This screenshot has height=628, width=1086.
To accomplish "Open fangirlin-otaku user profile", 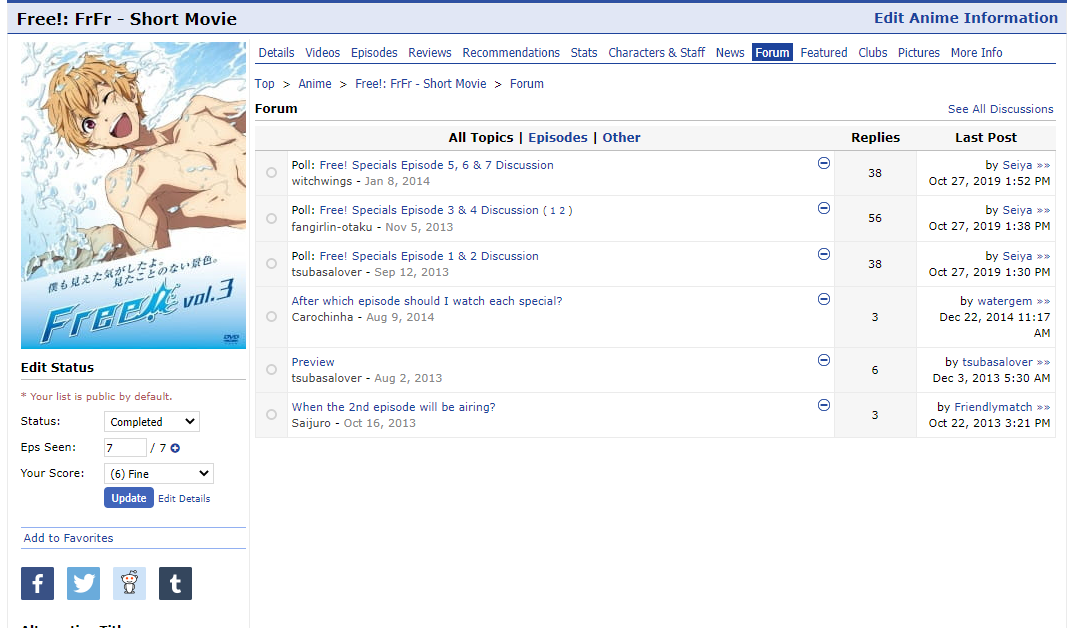I will point(332,227).
